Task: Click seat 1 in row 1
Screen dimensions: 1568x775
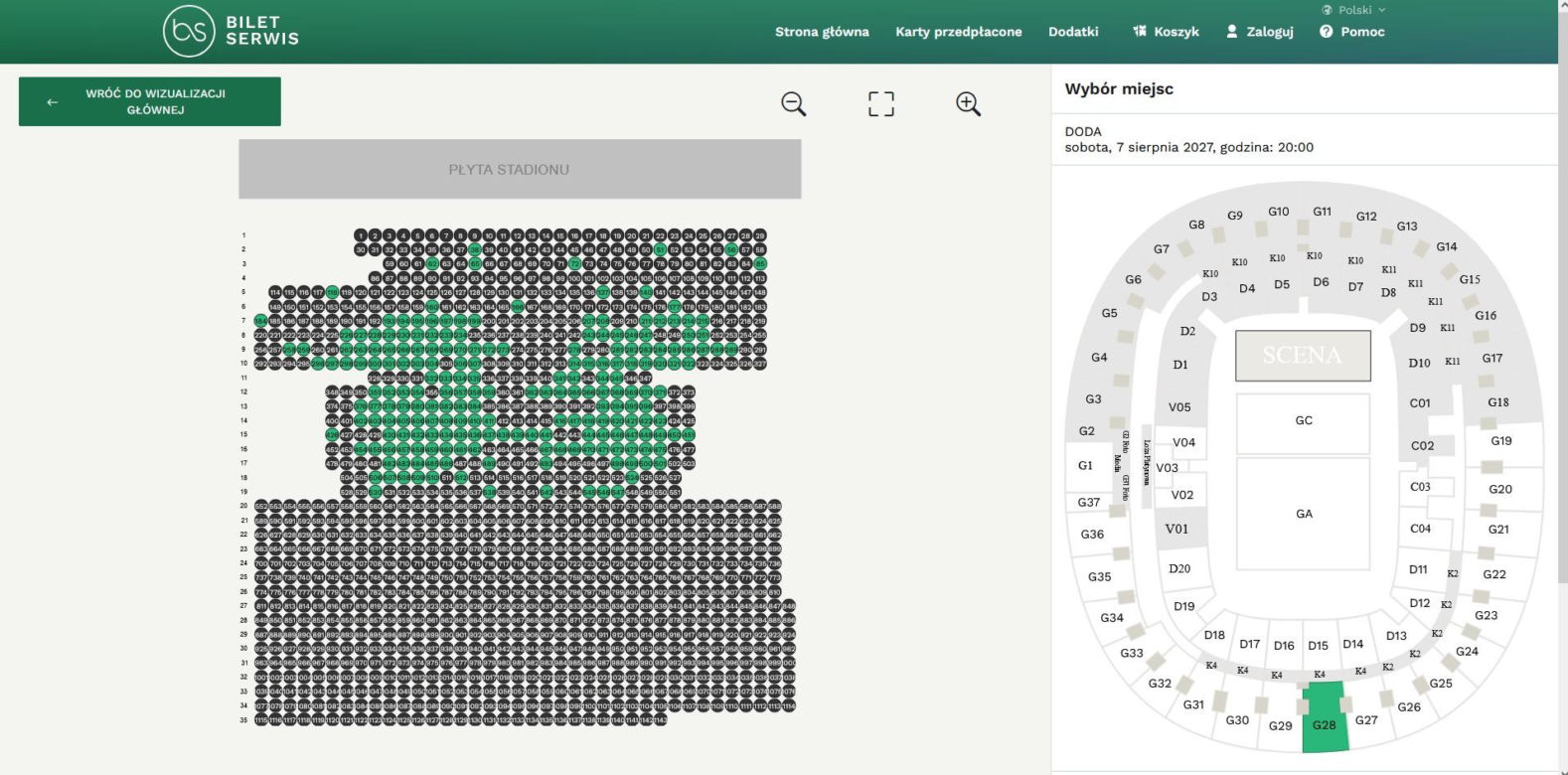Action: click(x=361, y=235)
